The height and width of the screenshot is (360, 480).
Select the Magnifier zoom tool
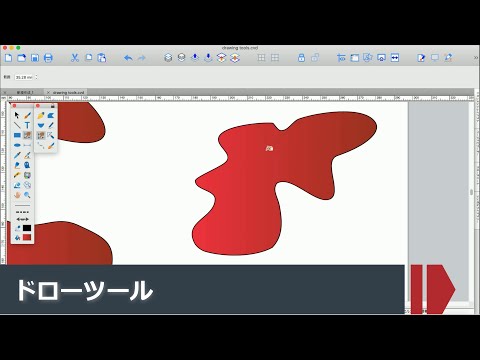[x=27, y=195]
